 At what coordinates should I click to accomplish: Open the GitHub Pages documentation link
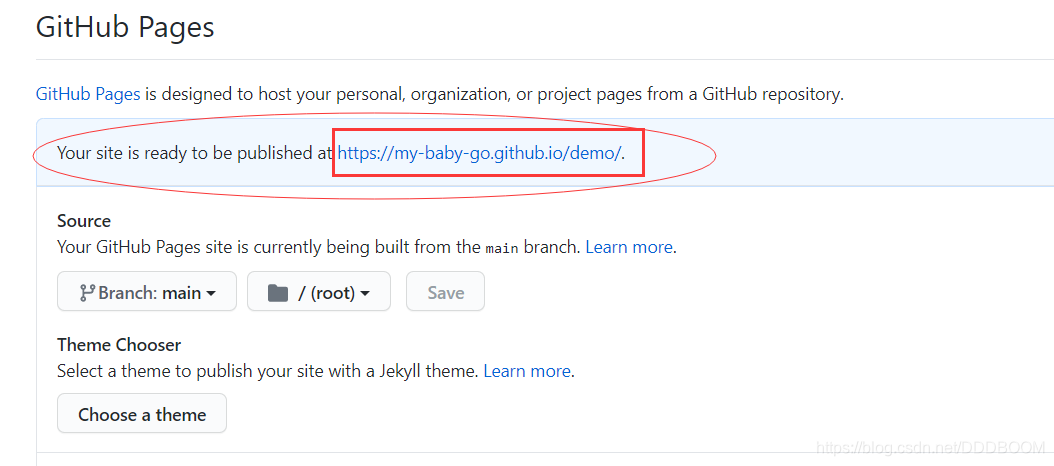pos(88,93)
